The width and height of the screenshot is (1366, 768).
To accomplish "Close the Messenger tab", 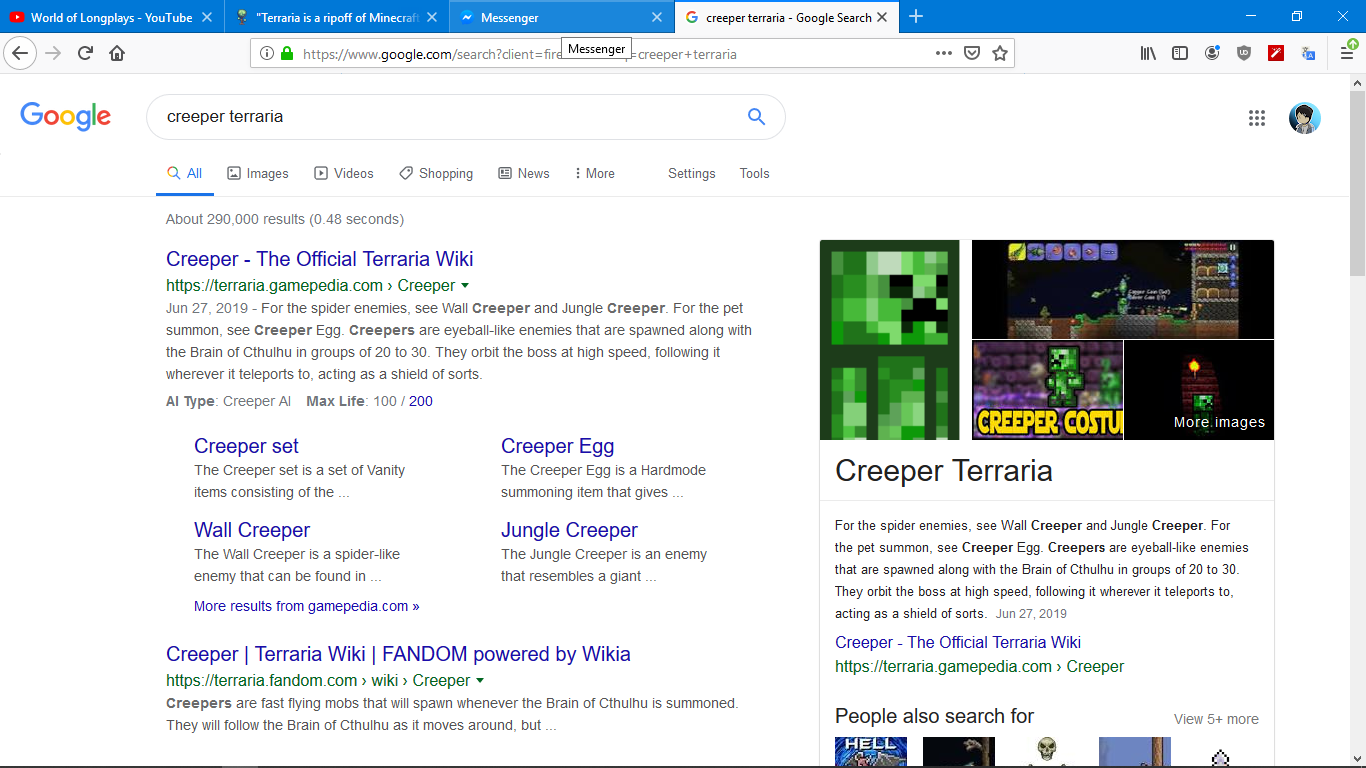I will click(x=657, y=17).
